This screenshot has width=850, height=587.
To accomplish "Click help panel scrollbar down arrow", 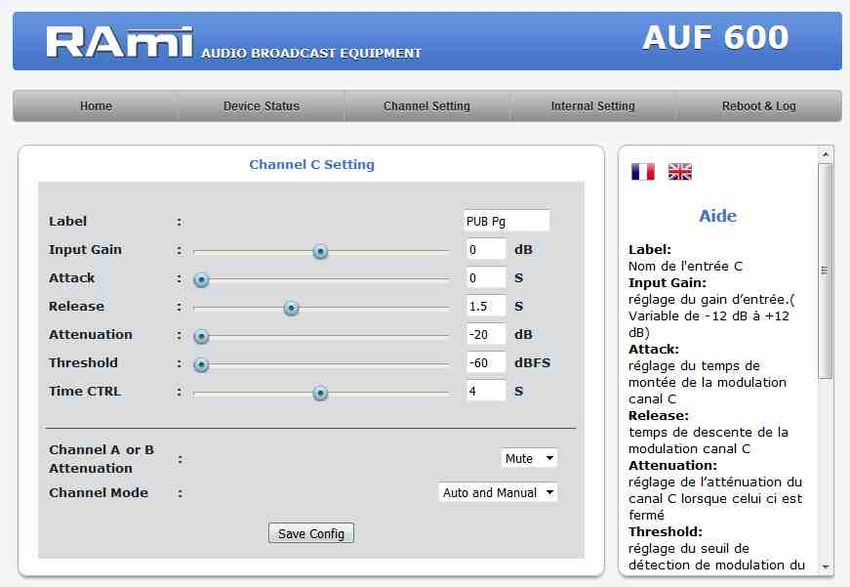I will pos(826,567).
